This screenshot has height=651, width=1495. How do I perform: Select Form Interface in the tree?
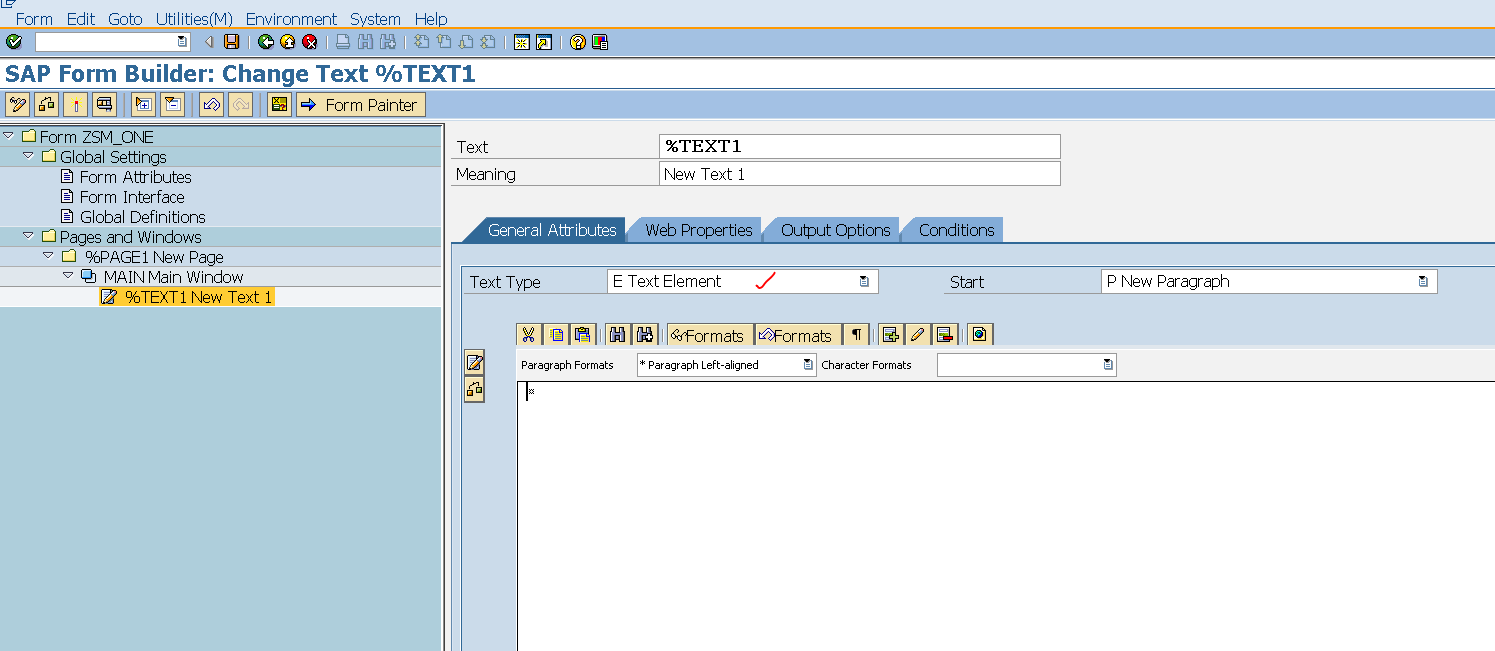(x=132, y=197)
